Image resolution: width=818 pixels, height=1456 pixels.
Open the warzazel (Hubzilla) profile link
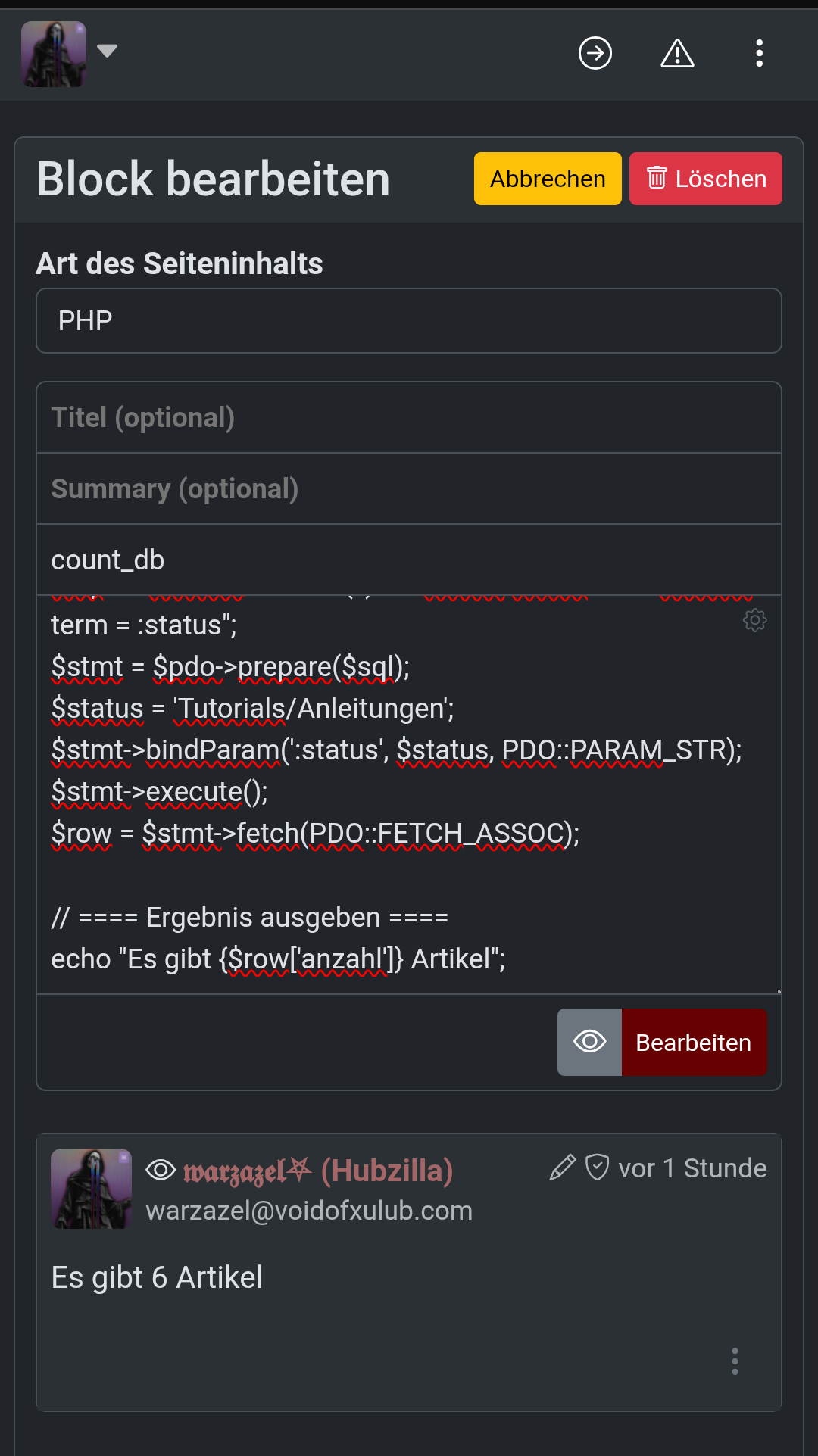click(x=318, y=1171)
